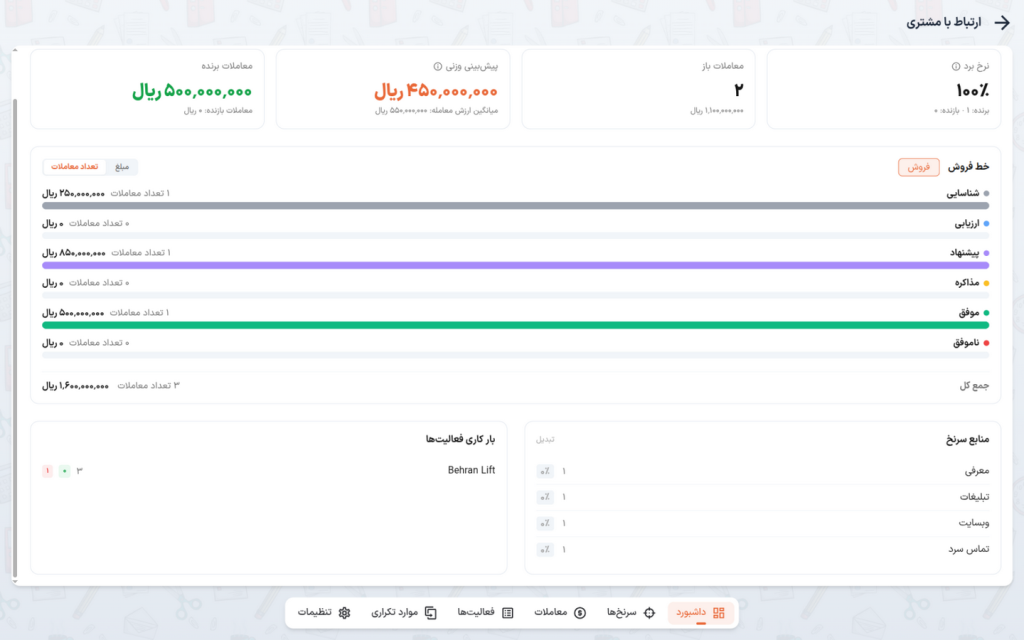Click the purple پیشنهاد stage progress bar
The width and height of the screenshot is (1024, 640).
pos(515,266)
